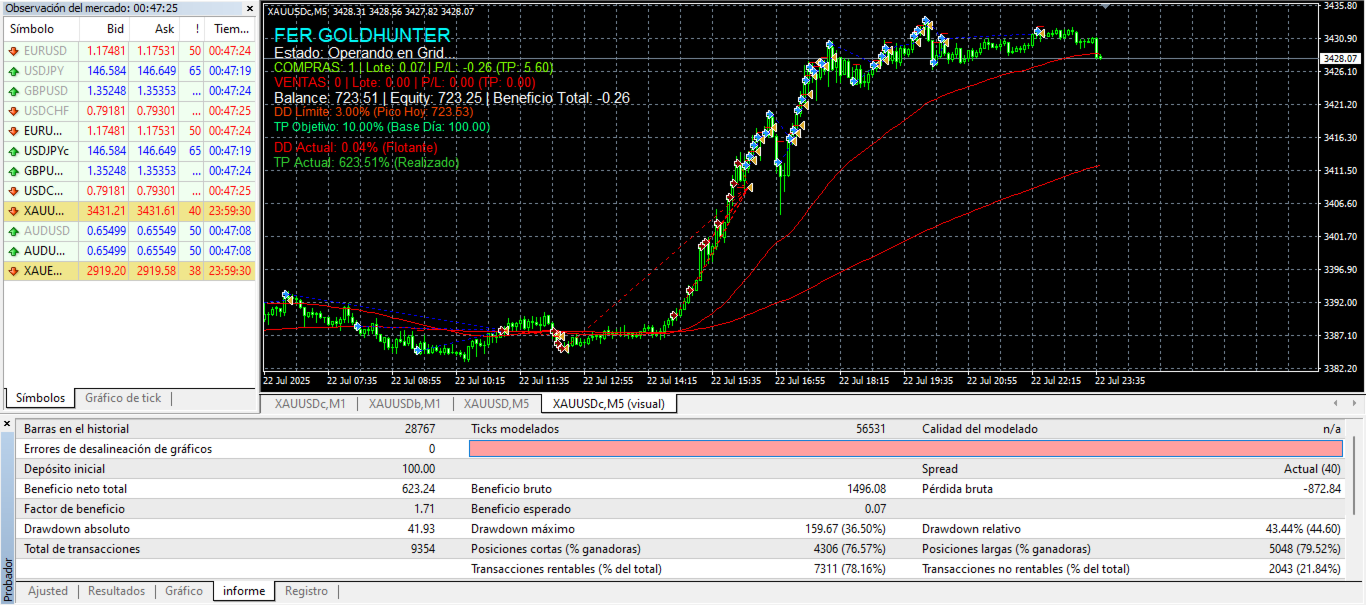Select the USDJPY symbol name
1366x605 pixels.
(x=45, y=71)
